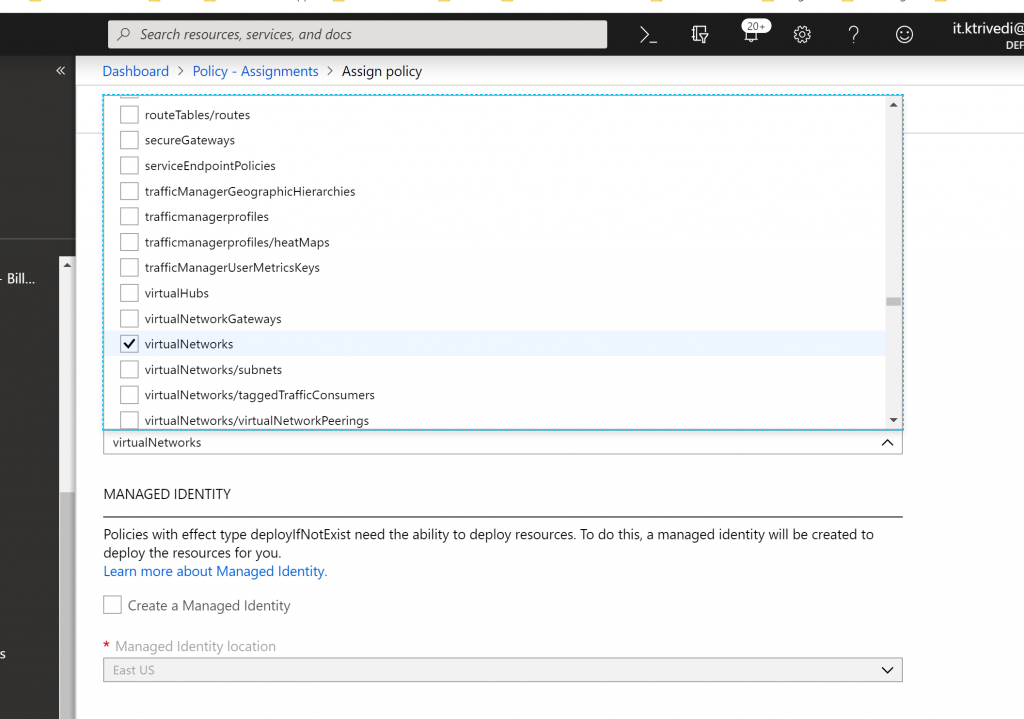The width and height of the screenshot is (1024, 719).
Task: Enable Create a Managed Identity checkbox
Action: coord(113,605)
